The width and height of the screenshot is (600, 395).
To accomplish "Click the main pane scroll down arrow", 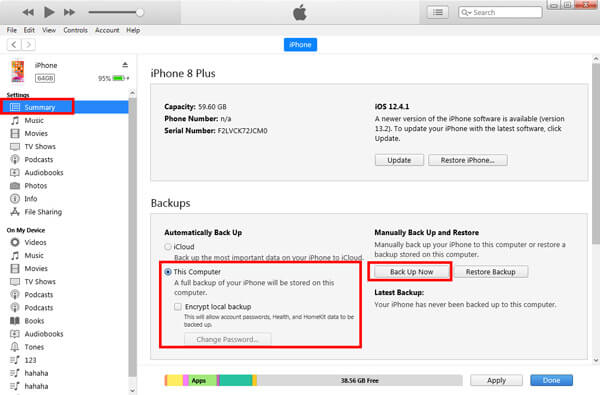I will tap(596, 360).
